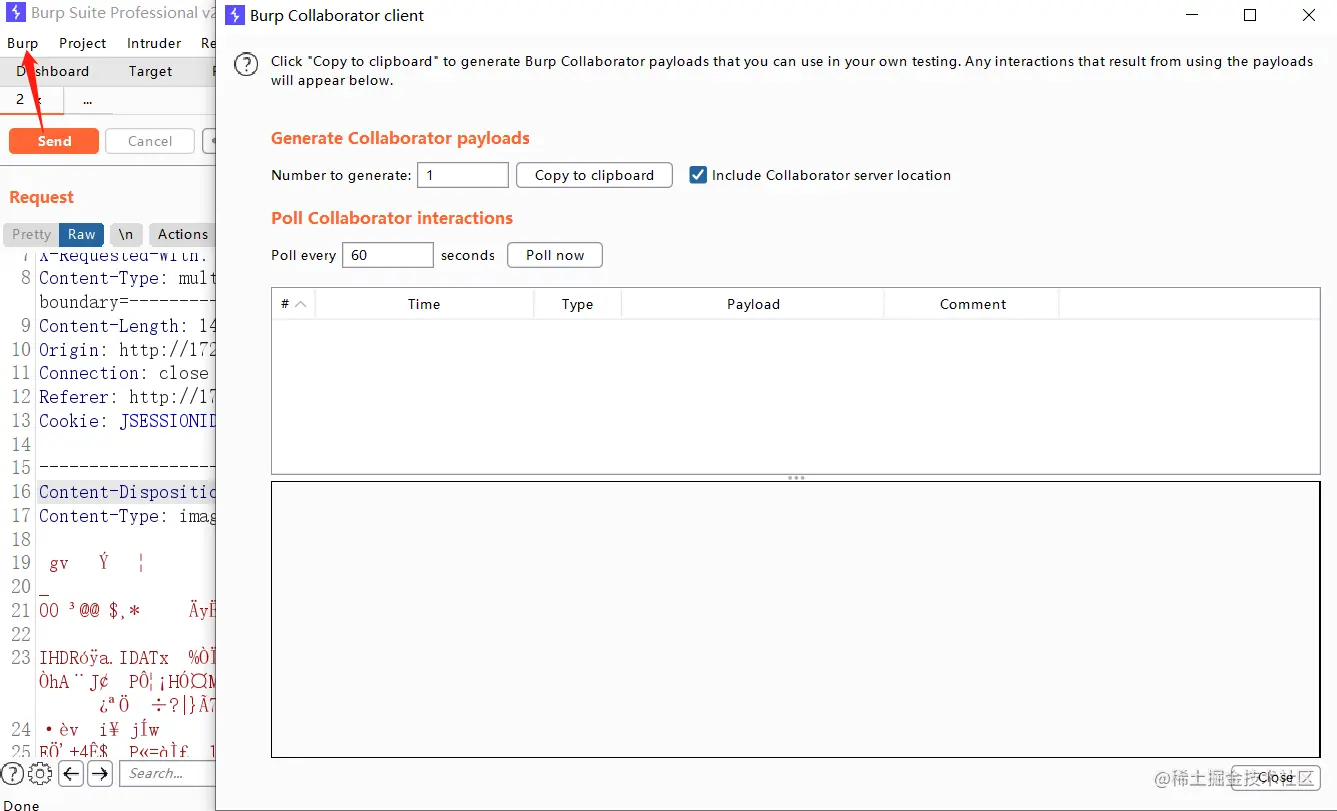This screenshot has height=811, width=1337.
Task: Click the 'Connection: close' line
Action: click(x=124, y=373)
